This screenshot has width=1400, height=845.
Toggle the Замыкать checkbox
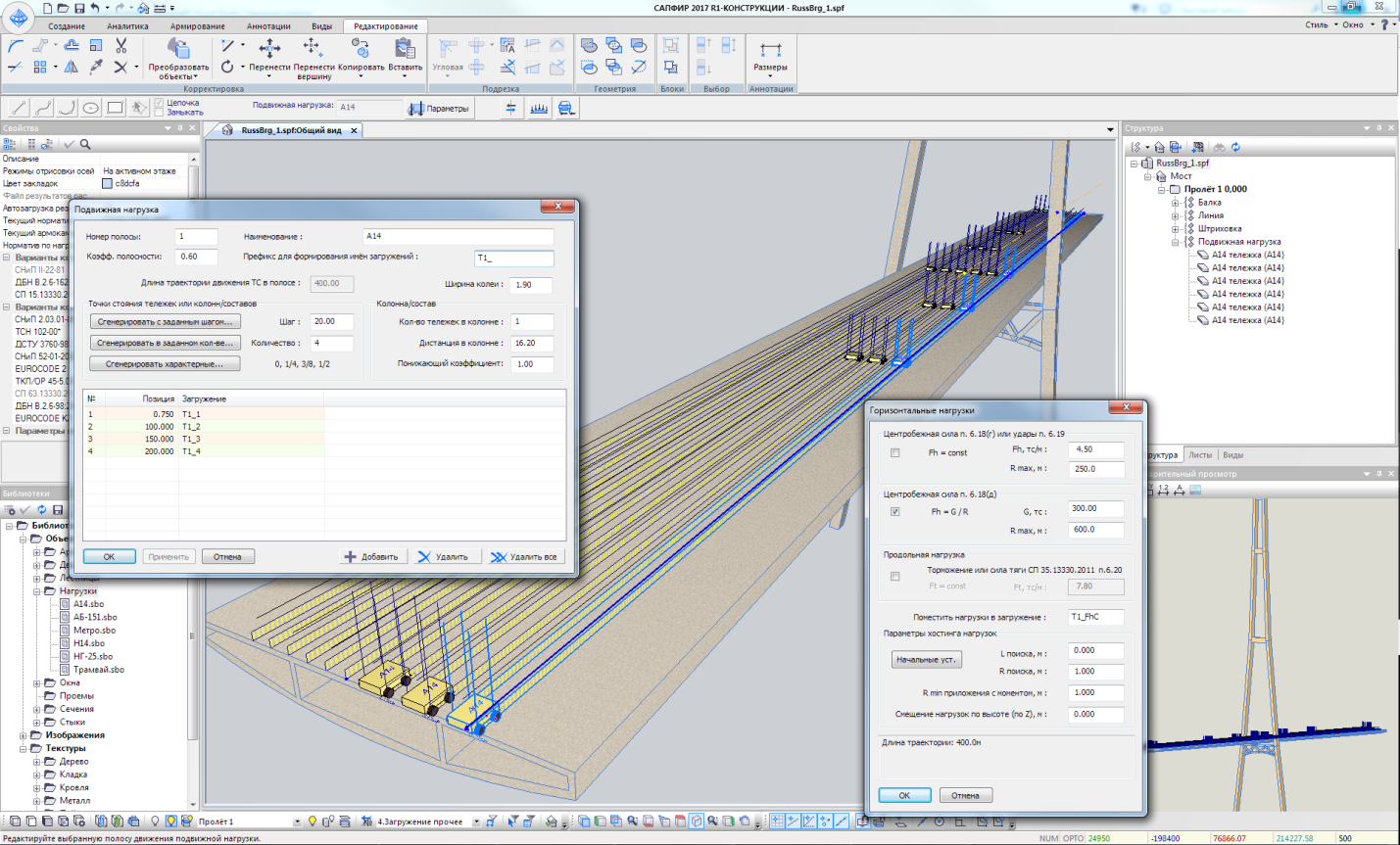160,113
